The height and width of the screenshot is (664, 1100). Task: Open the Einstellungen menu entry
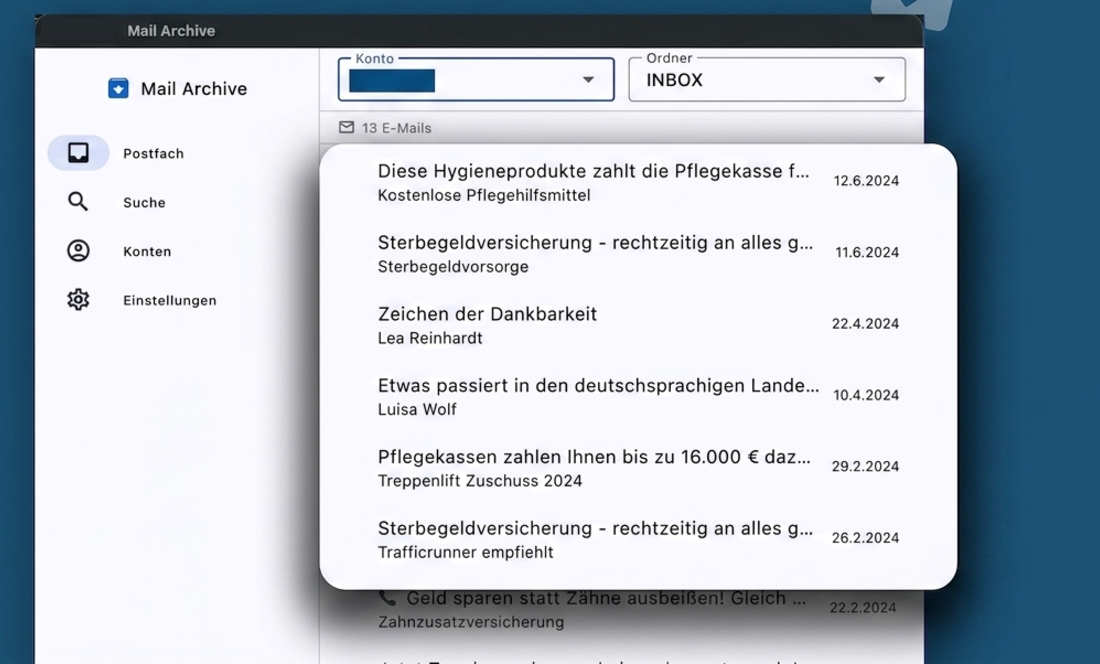pos(170,301)
